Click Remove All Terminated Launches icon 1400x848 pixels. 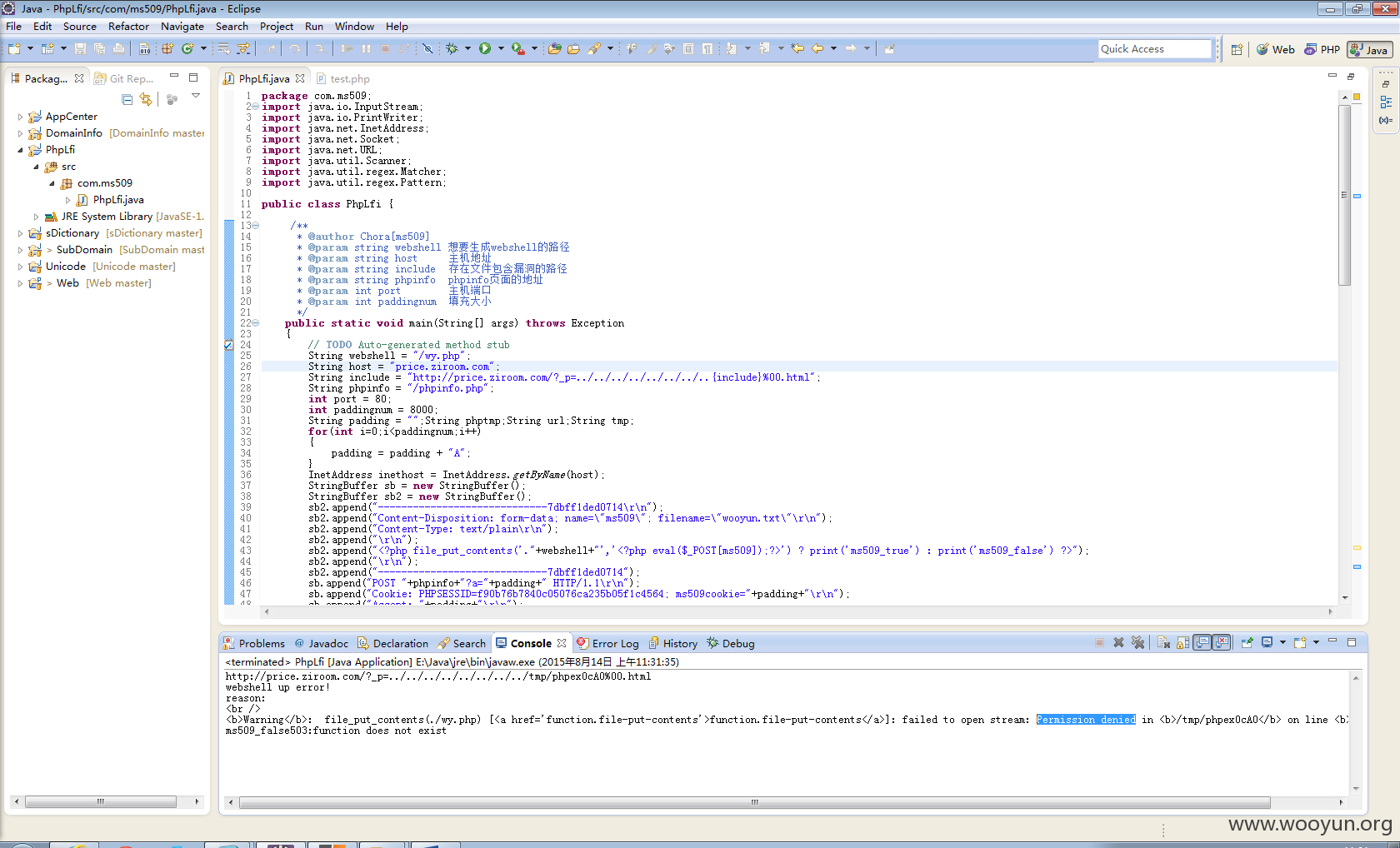pos(1137,642)
